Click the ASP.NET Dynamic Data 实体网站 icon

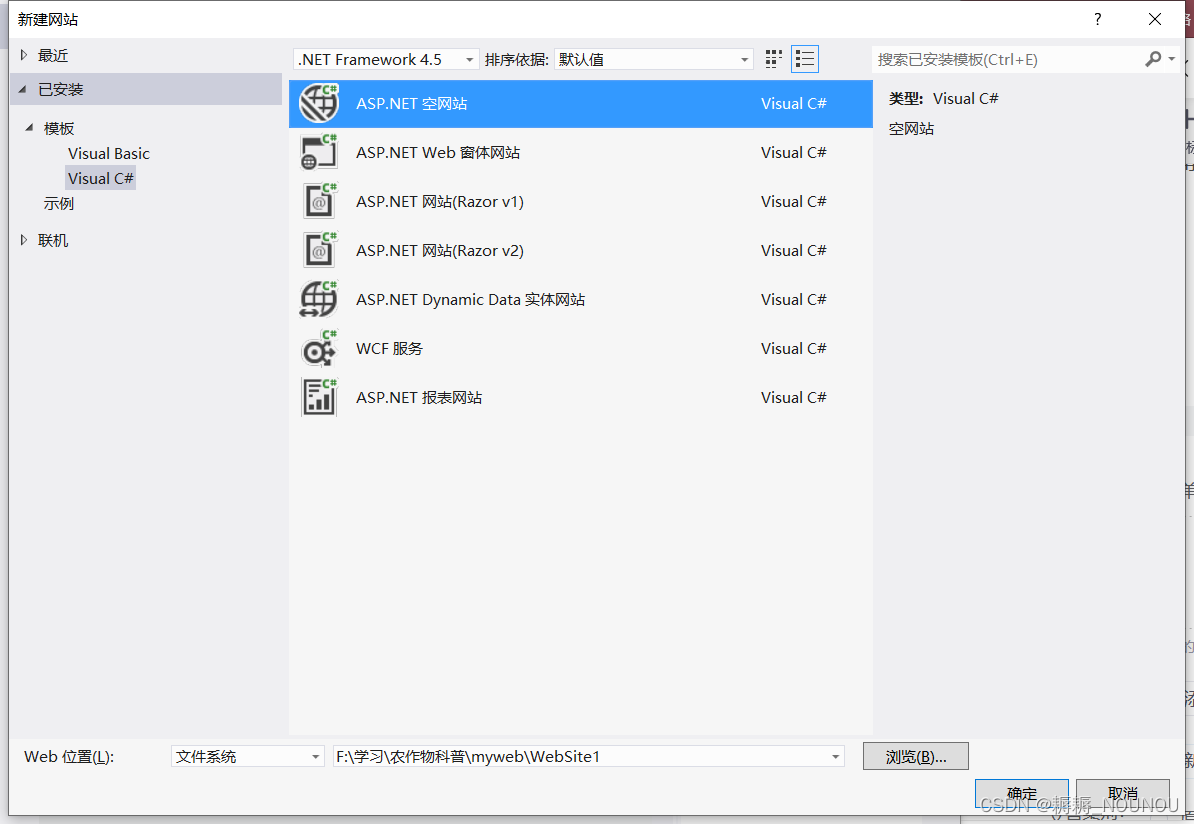click(318, 299)
